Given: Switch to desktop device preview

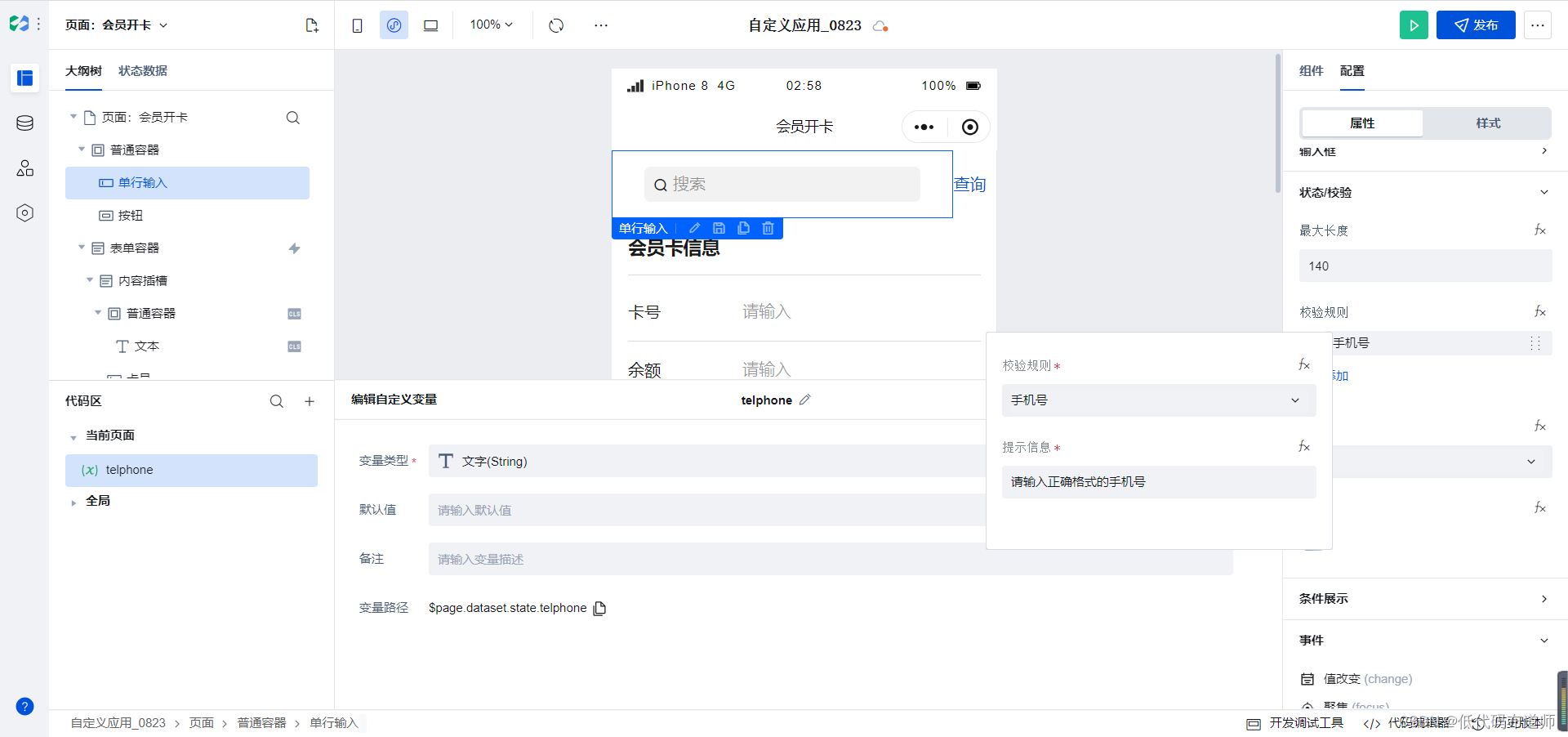Looking at the screenshot, I should (430, 25).
